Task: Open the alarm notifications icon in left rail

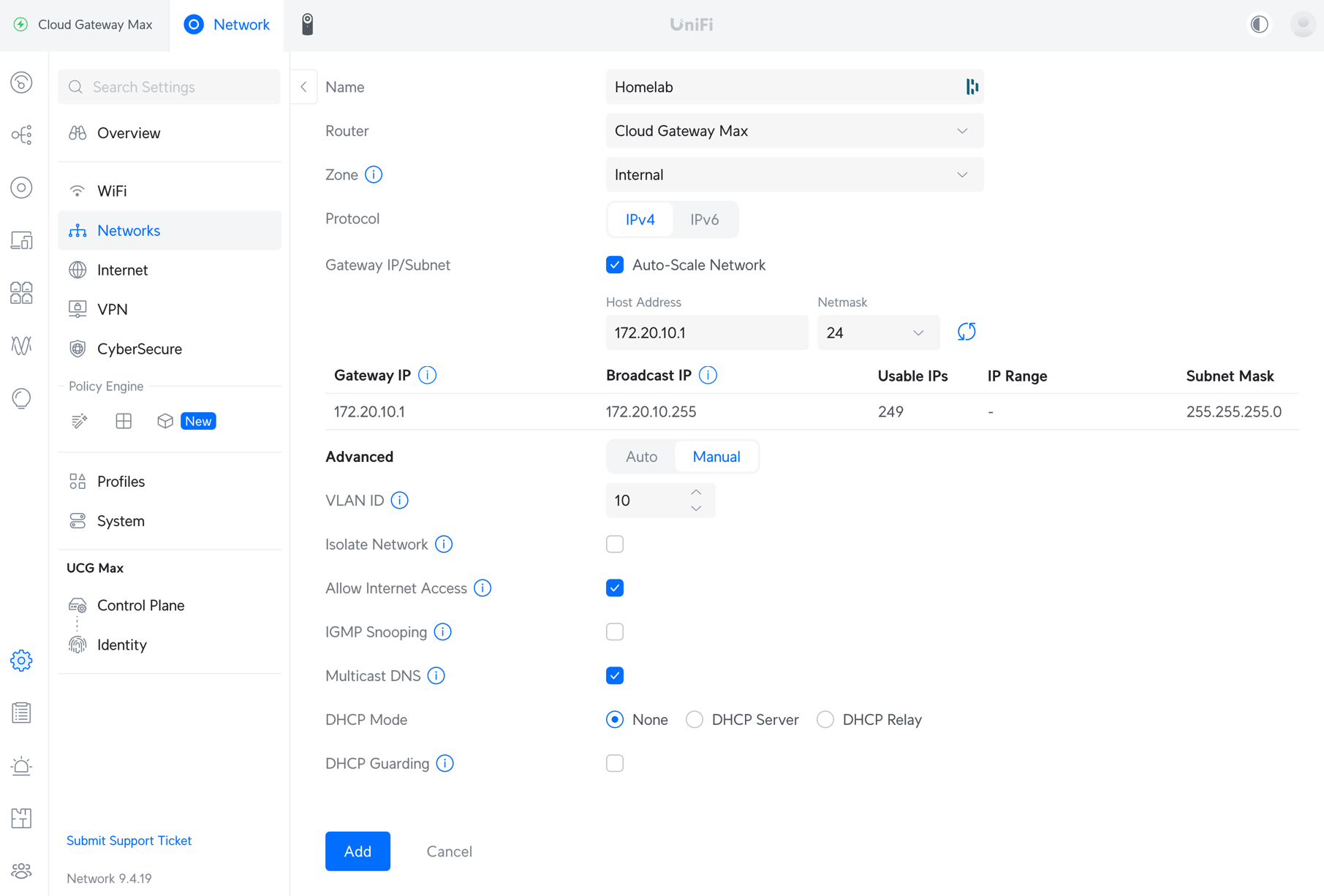Action: [x=21, y=766]
